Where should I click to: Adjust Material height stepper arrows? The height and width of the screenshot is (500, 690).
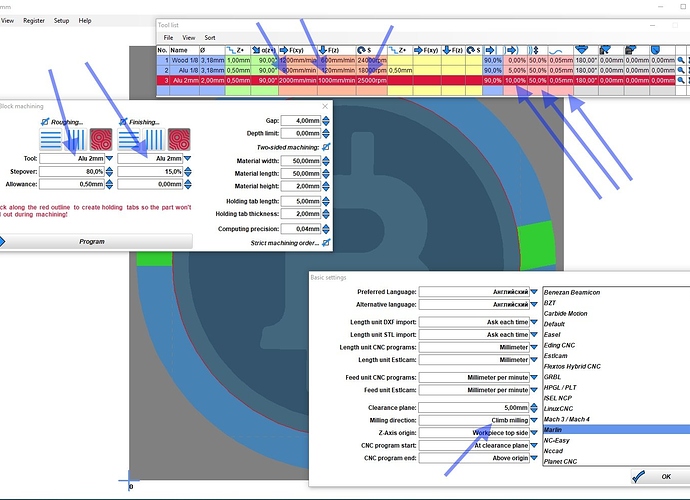click(x=326, y=186)
